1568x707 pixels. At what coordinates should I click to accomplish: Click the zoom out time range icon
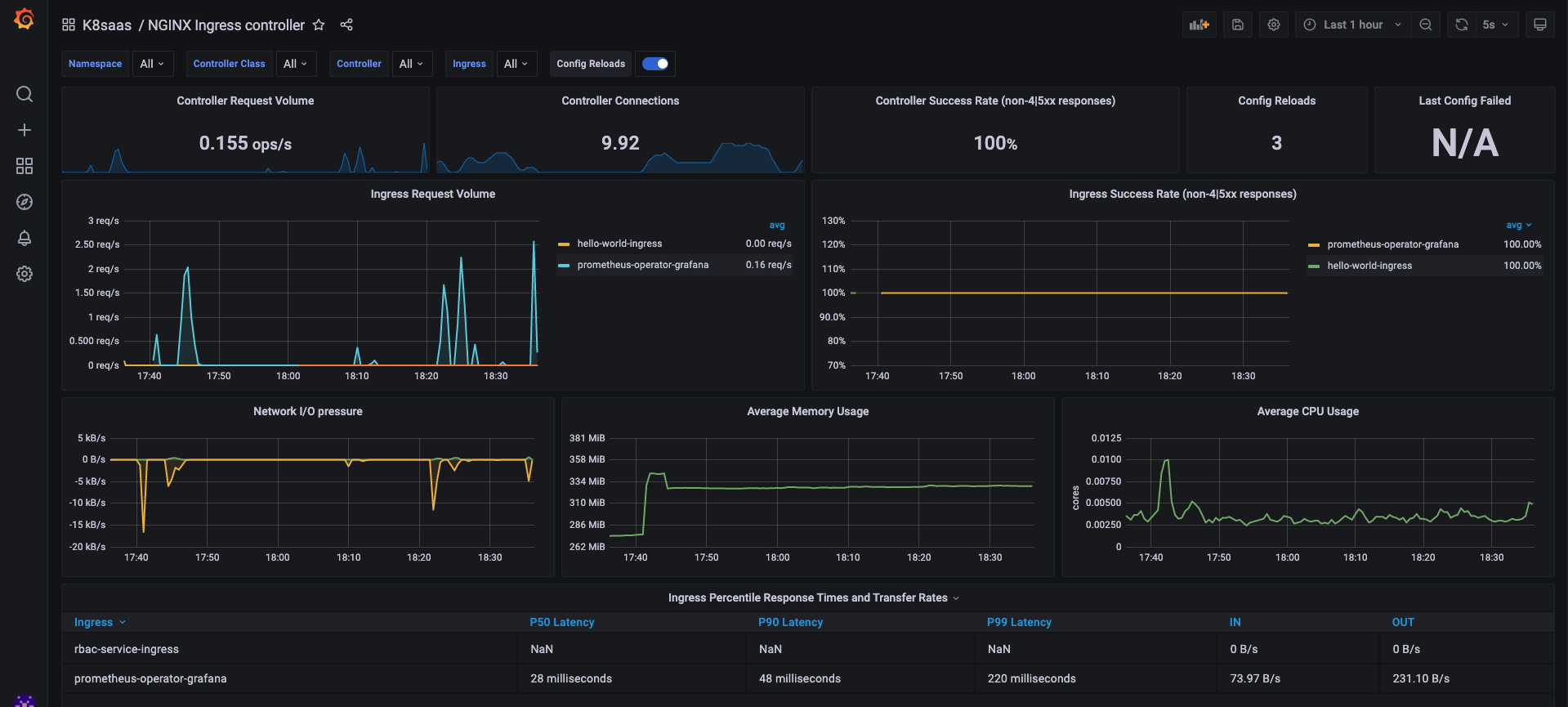(x=1426, y=25)
